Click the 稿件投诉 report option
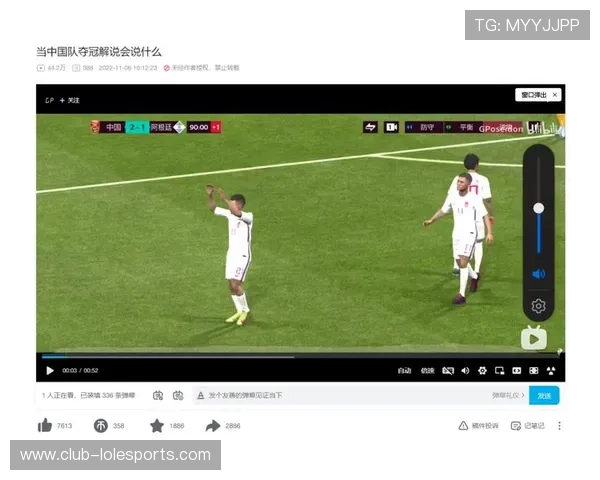600x480 pixels. (x=479, y=426)
